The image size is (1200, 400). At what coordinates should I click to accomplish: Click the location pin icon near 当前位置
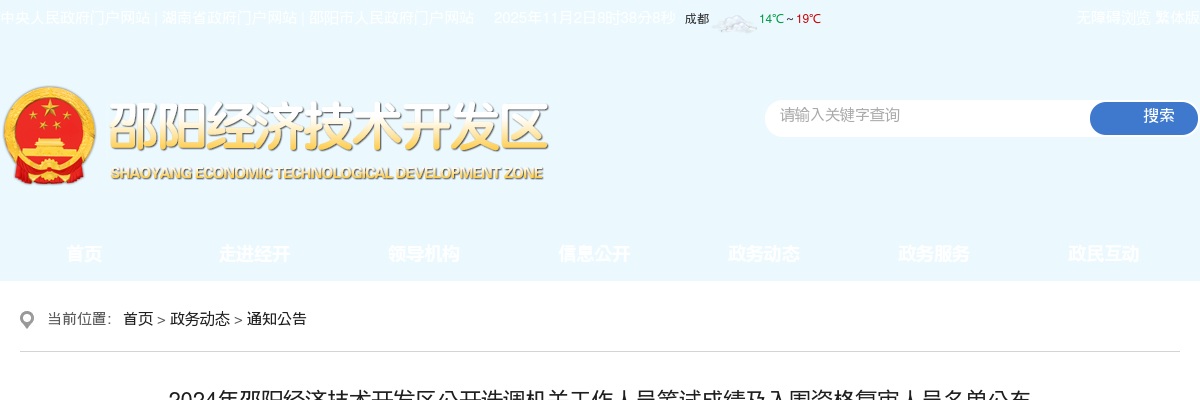click(27, 320)
